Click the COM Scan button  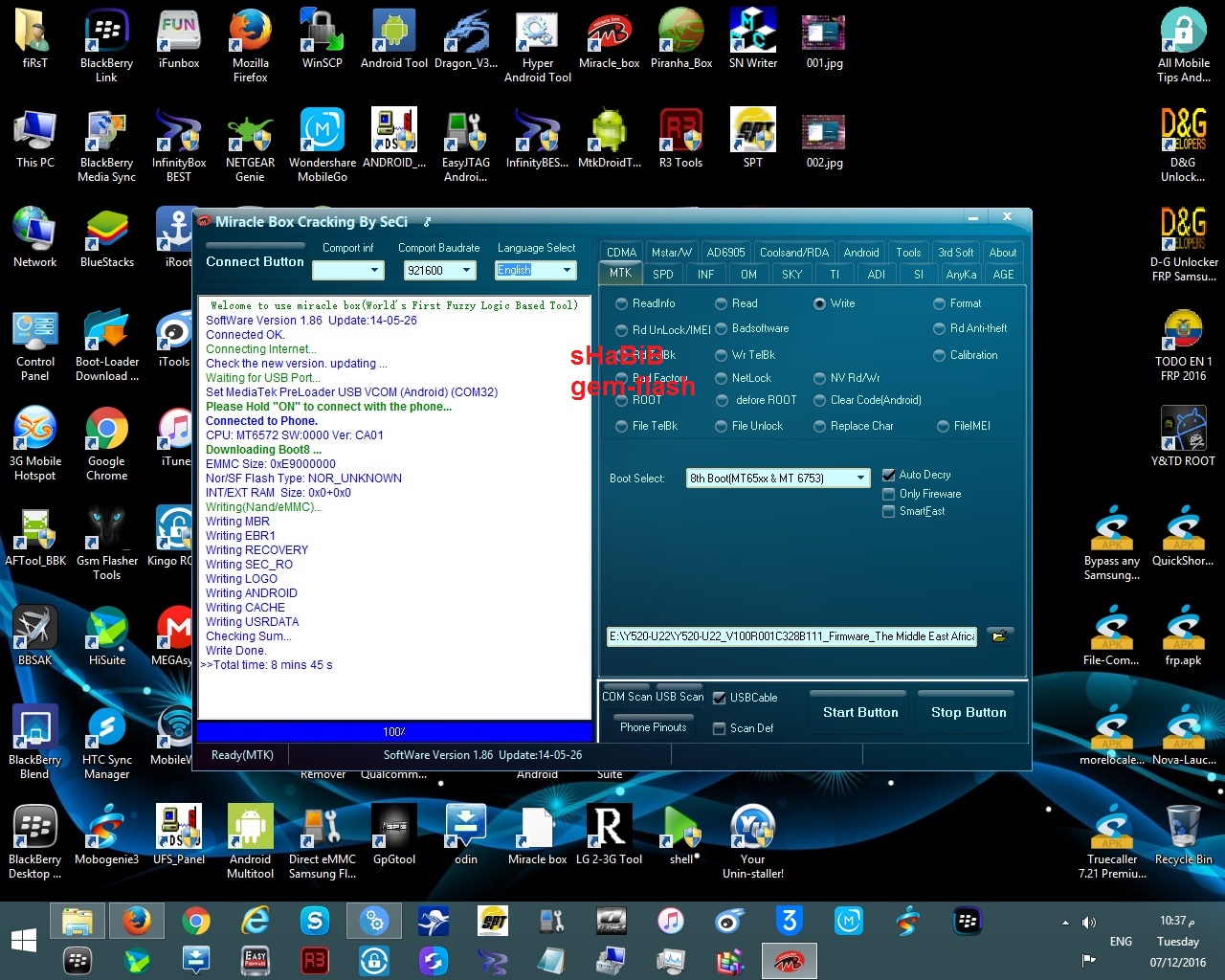626,696
